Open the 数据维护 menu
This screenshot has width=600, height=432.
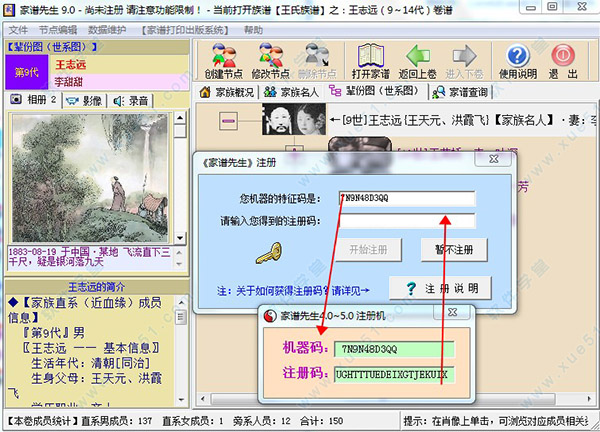point(108,30)
